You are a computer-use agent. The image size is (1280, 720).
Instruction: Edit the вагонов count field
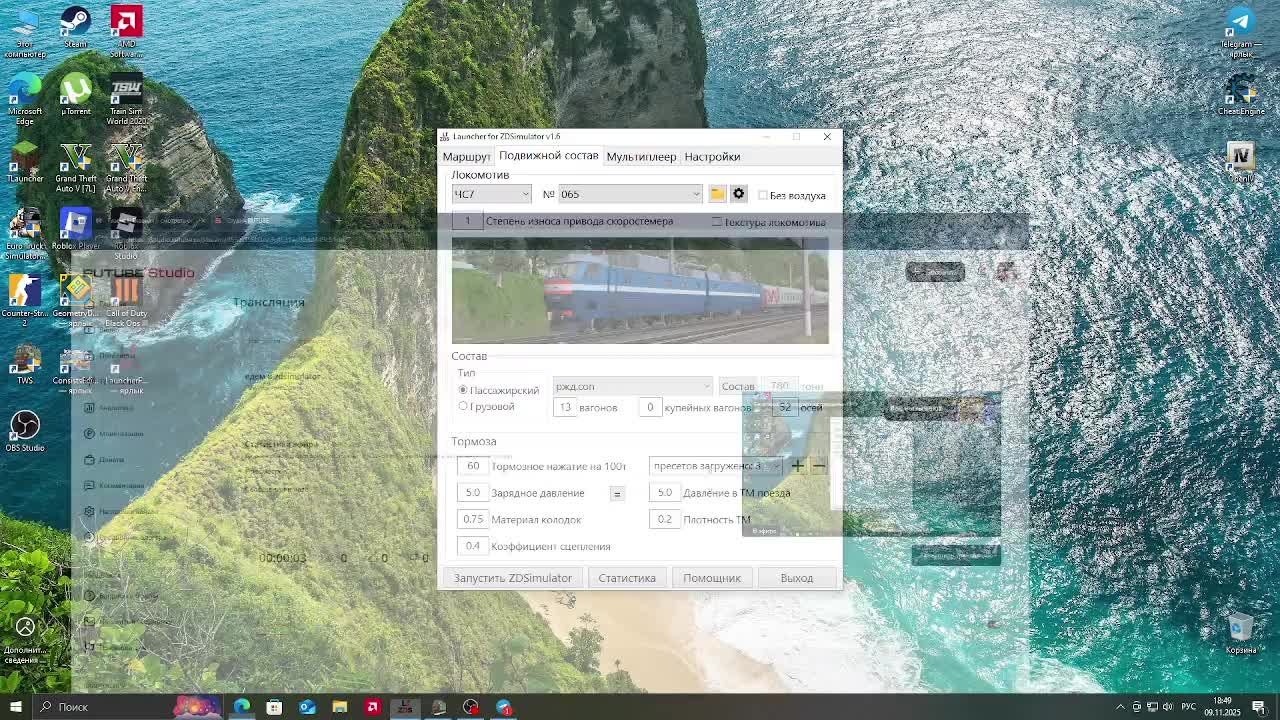point(565,407)
